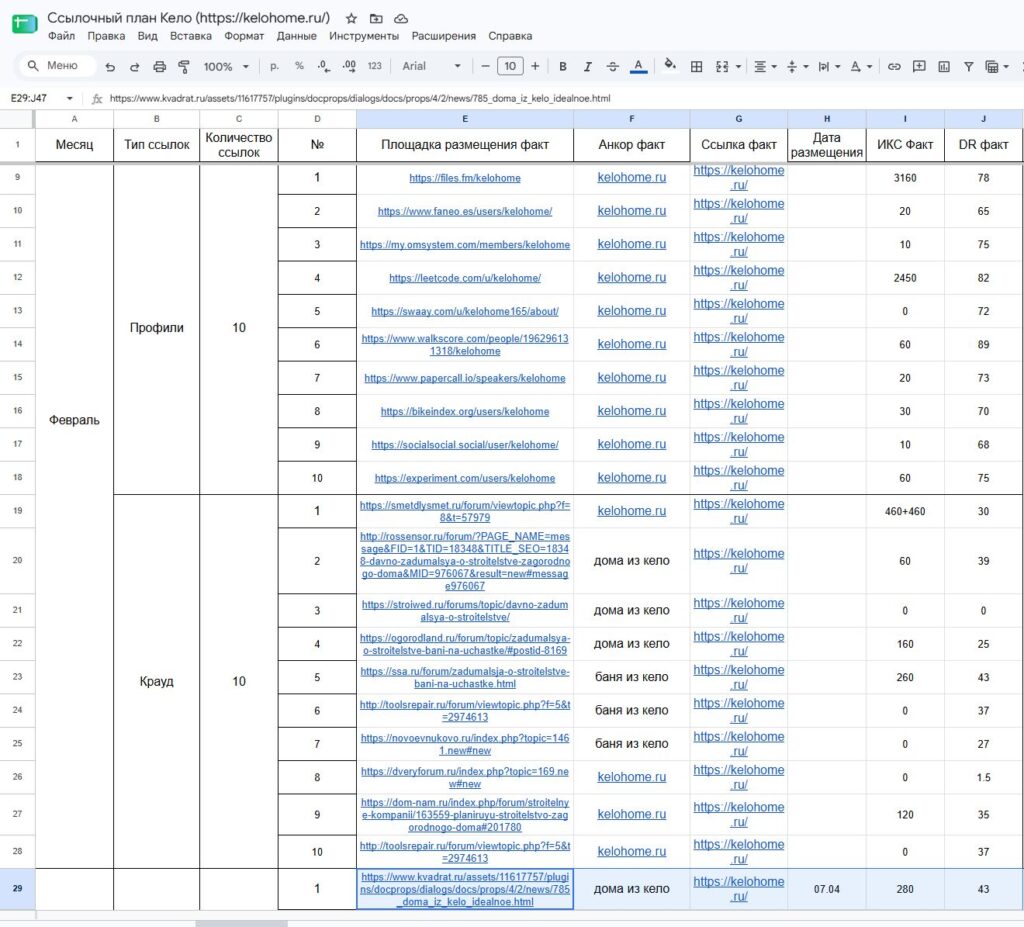Check the cloud save status icon
Screen dimensions: 1024x927
(x=401, y=18)
